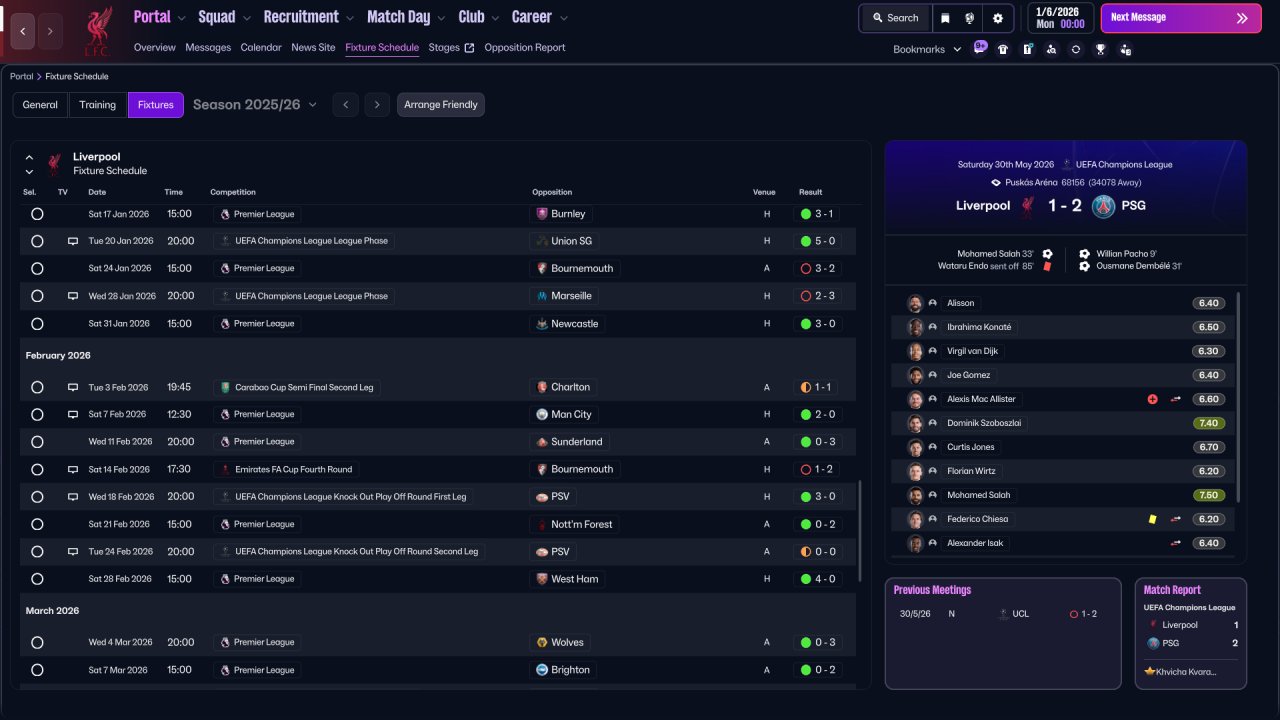Select the radio button for the Newcastle fixture

click(x=37, y=324)
